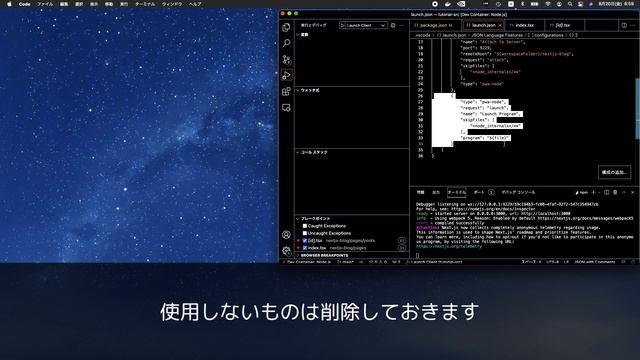Toggle Uncaught Exceptions checkbox
The height and width of the screenshot is (360, 640).
304,233
